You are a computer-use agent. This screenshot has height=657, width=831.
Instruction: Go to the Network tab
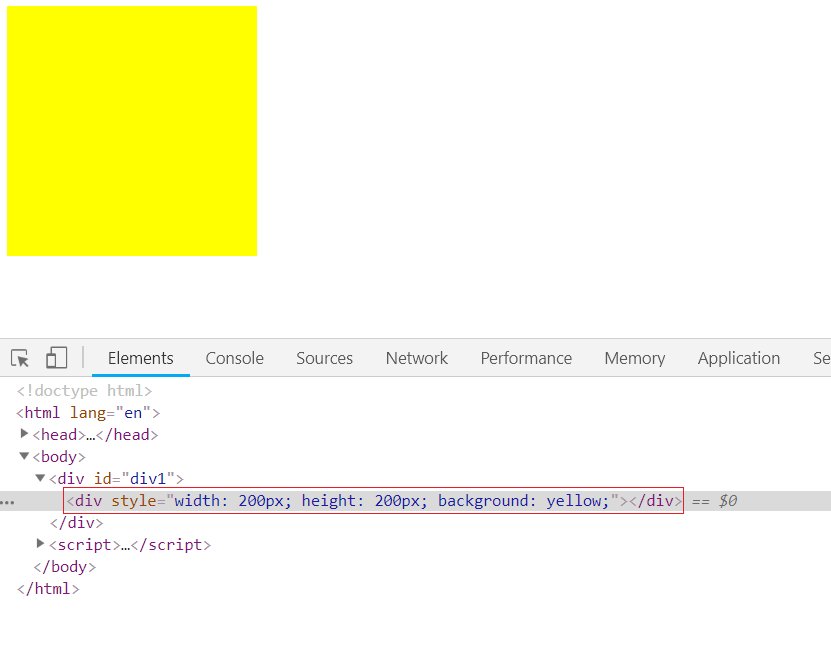[x=416, y=358]
